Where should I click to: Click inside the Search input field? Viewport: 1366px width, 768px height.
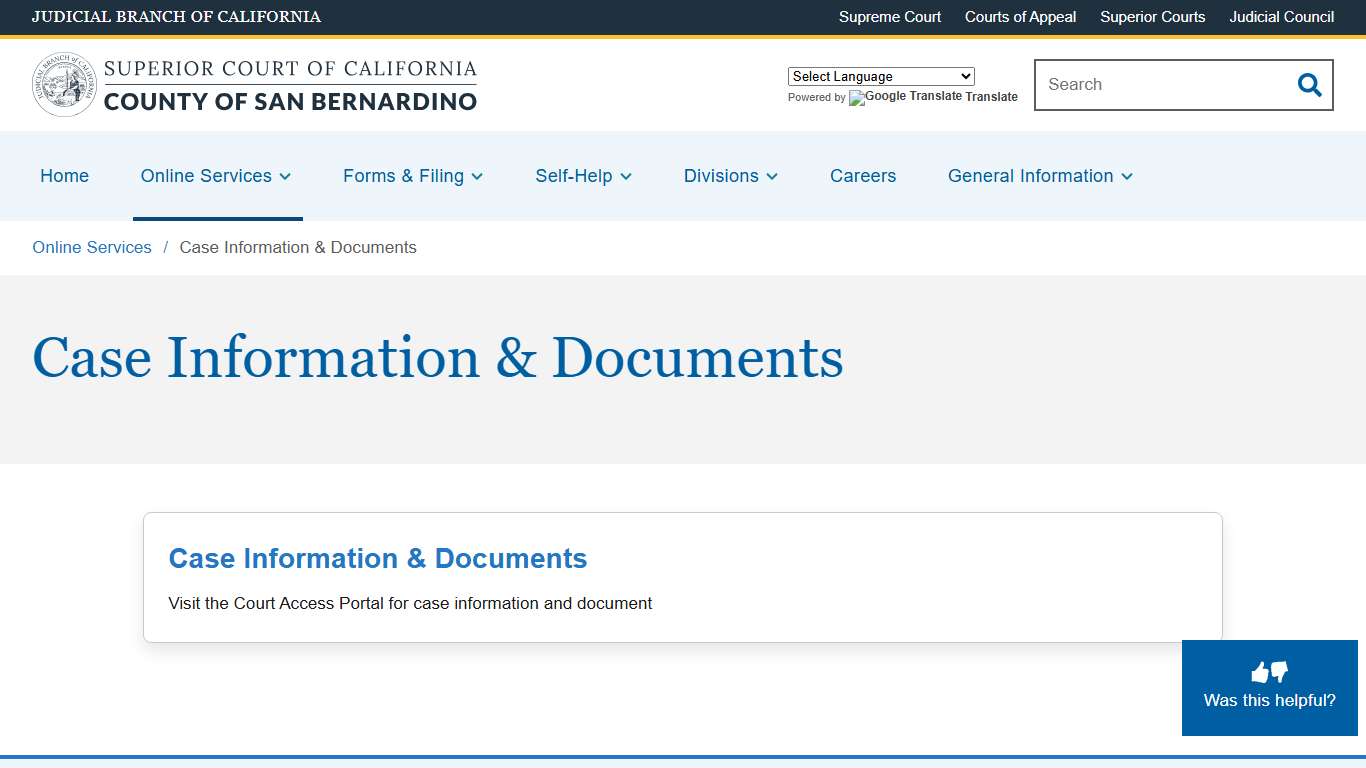1150,85
